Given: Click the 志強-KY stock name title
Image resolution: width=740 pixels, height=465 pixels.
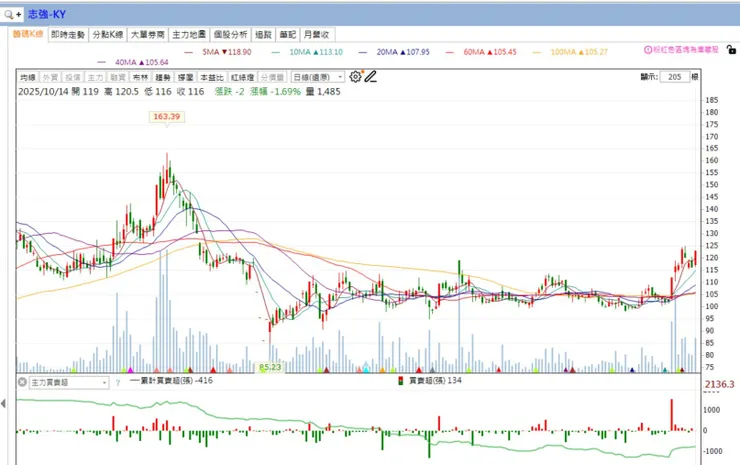Looking at the screenshot, I should [47, 14].
